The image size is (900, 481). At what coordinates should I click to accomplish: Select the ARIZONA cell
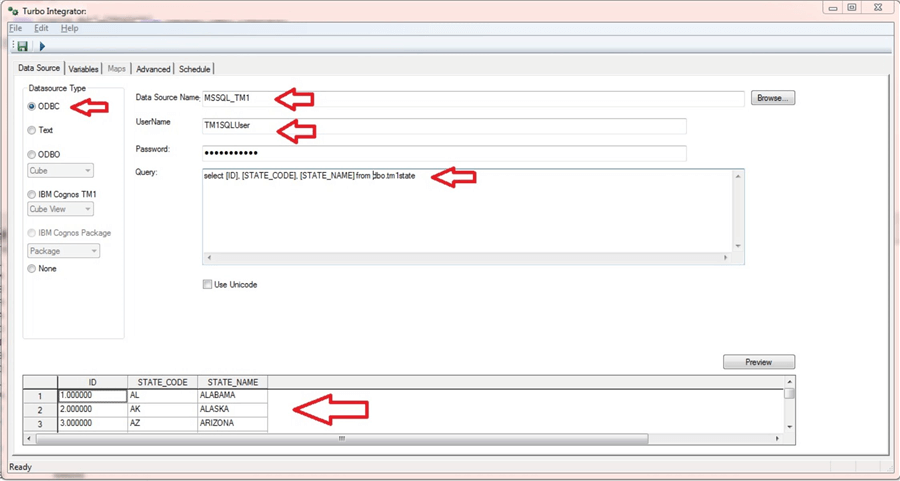[x=232, y=424]
